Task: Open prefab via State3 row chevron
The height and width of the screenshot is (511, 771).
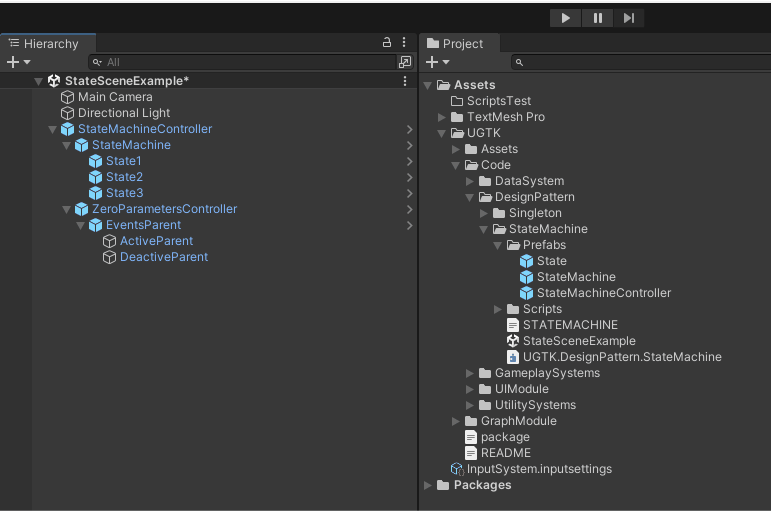Action: [x=410, y=193]
